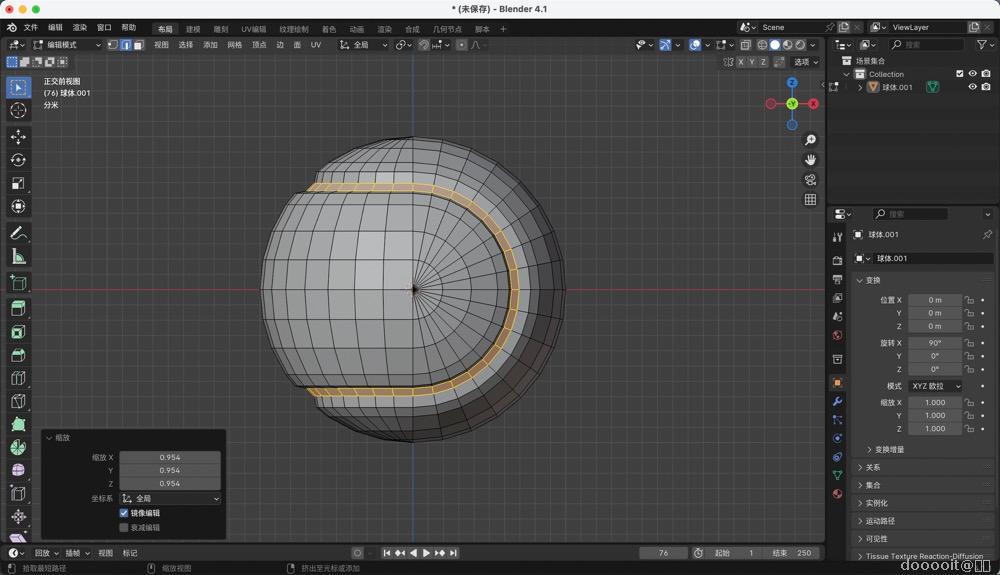Screen dimensions: 1000x575
Task: Switch to orthographic grid view icon
Action: pos(810,200)
